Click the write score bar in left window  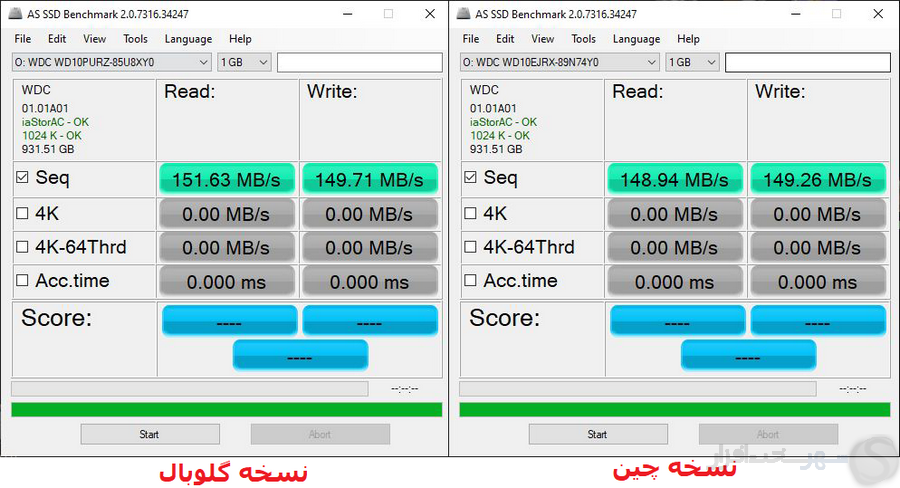(370, 320)
